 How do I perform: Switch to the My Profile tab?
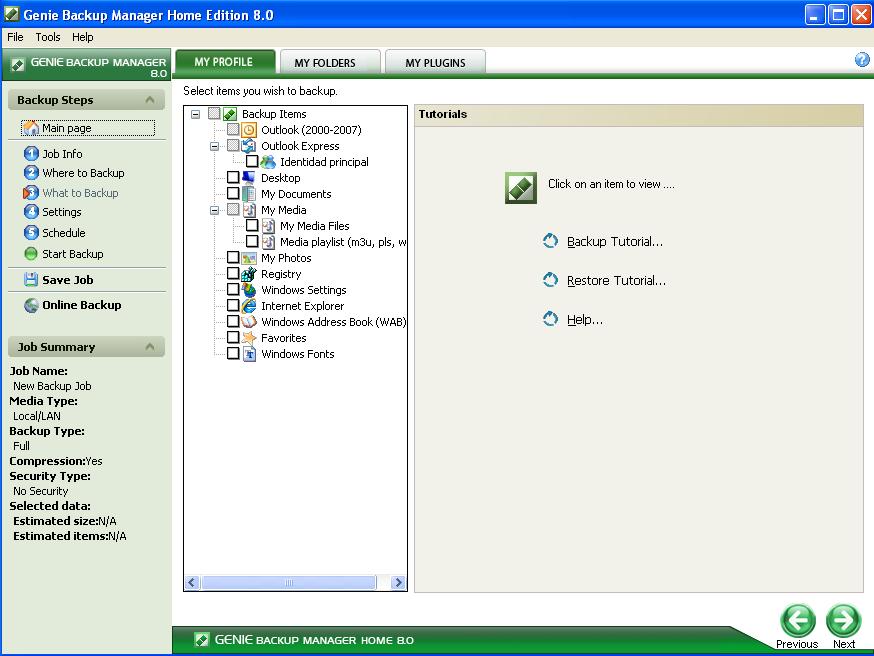(225, 62)
